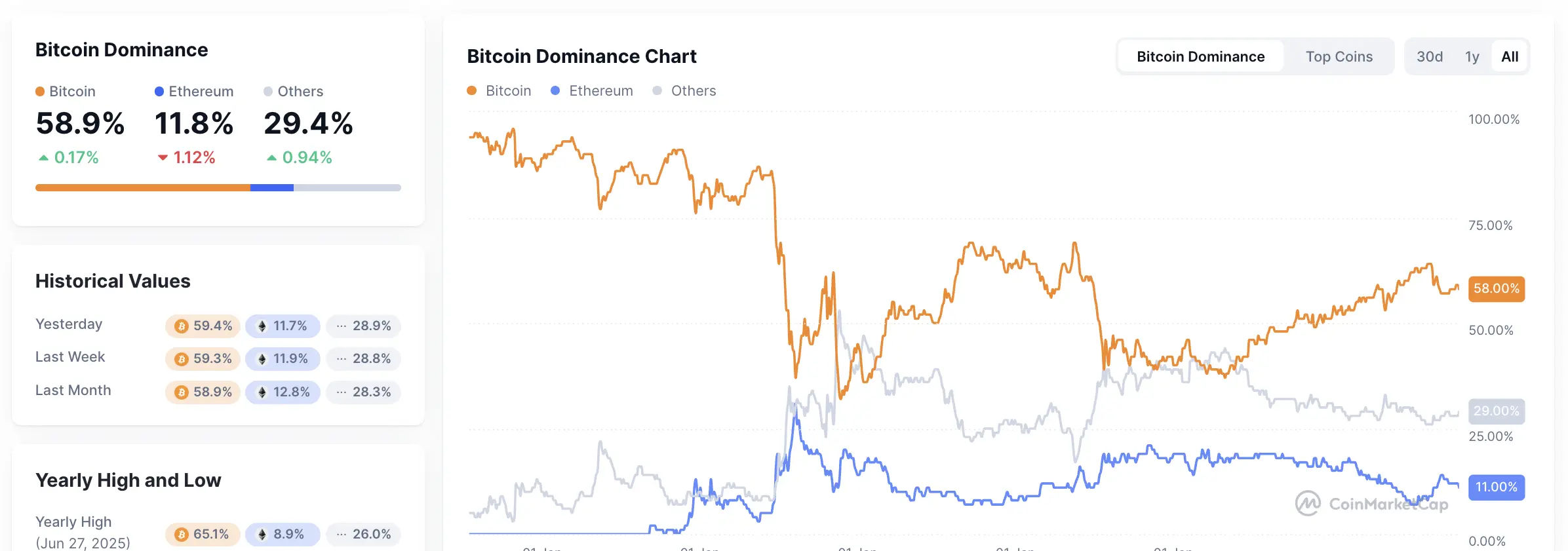Choose the 1y time range
Screen dimensions: 1568x551
[x=1472, y=56]
